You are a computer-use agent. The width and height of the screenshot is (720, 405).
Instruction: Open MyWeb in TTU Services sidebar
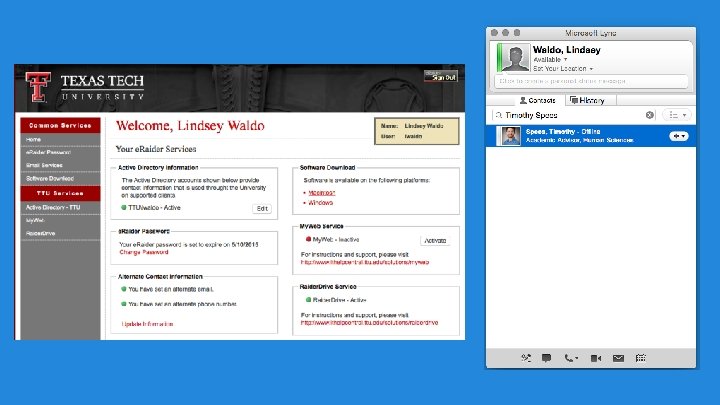coord(35,220)
